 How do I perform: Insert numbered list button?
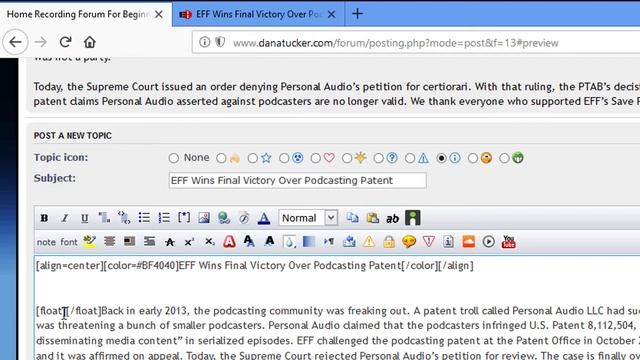pos(164,218)
